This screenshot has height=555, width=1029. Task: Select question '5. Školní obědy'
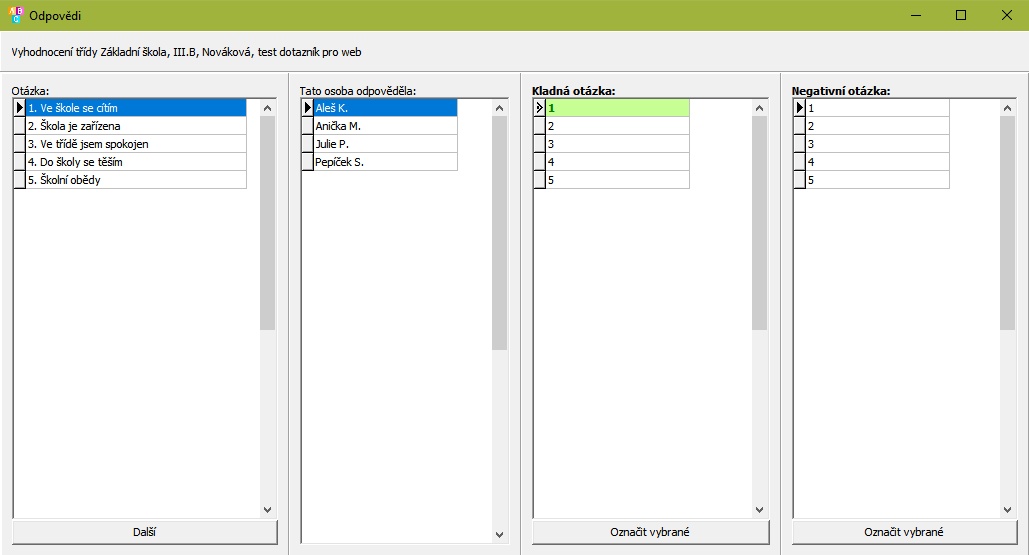click(136, 180)
